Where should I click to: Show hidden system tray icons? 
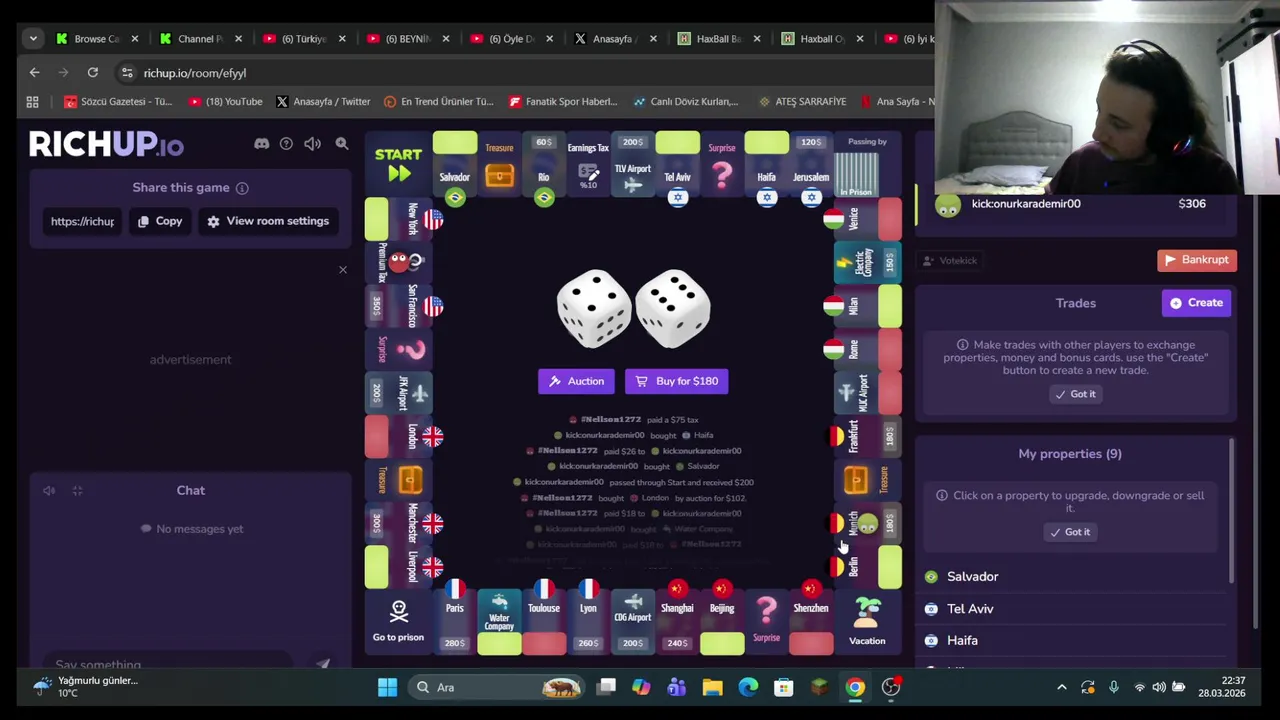click(x=1062, y=687)
